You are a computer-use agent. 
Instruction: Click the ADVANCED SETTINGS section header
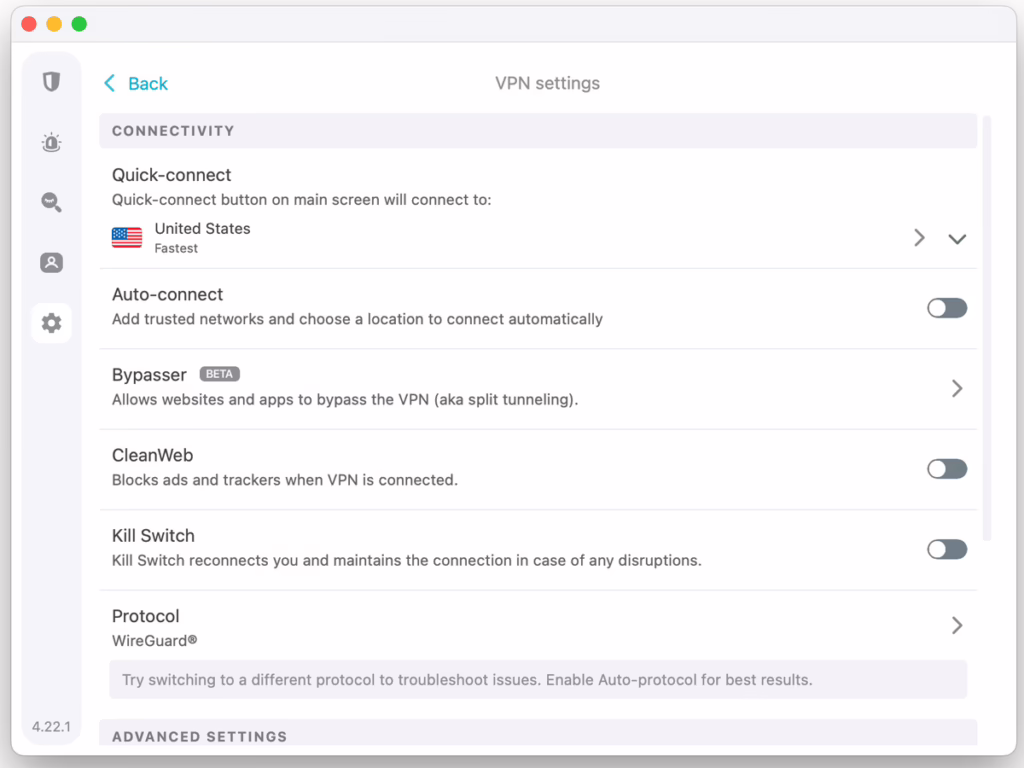[538, 733]
